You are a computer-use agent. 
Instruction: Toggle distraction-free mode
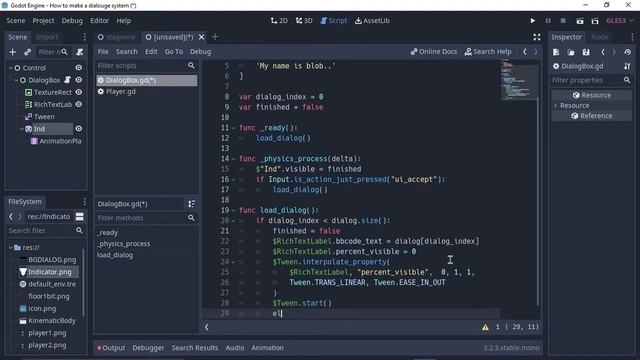click(x=537, y=37)
